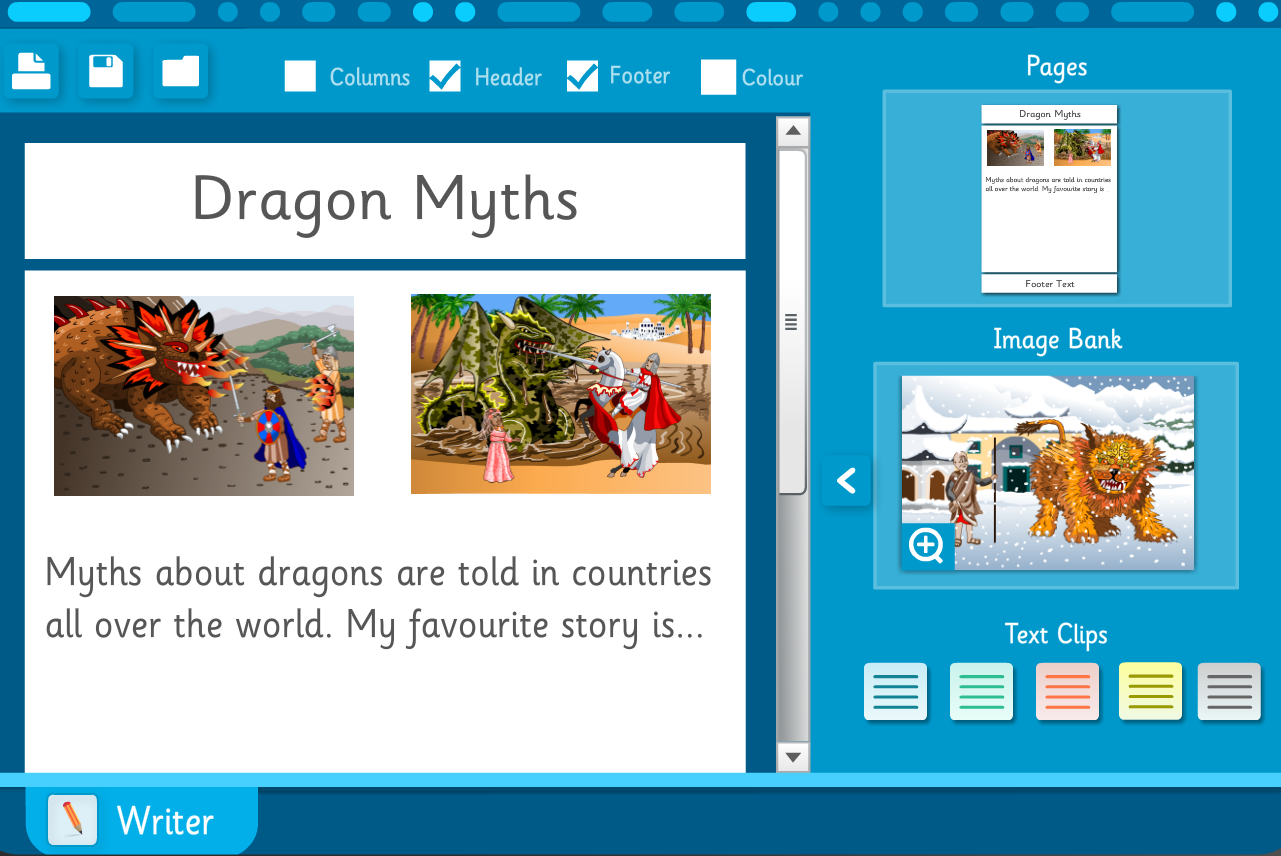Image resolution: width=1281 pixels, height=856 pixels.
Task: Select the blue text clip icon
Action: pyautogui.click(x=895, y=691)
